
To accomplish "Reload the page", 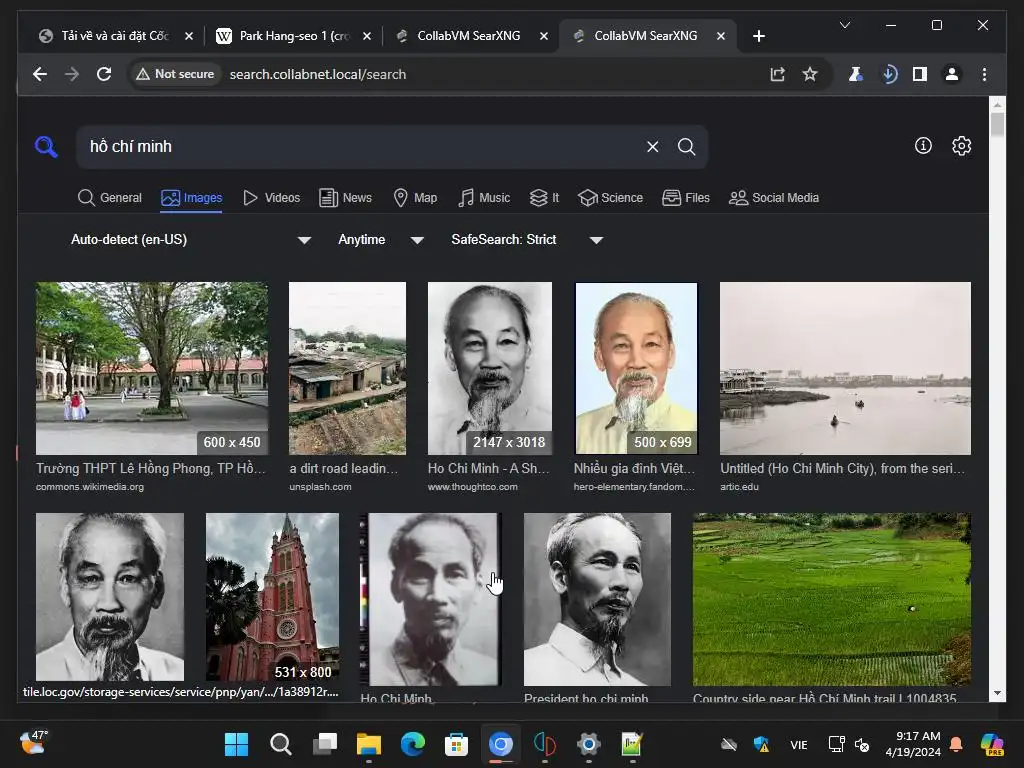I will [103, 74].
